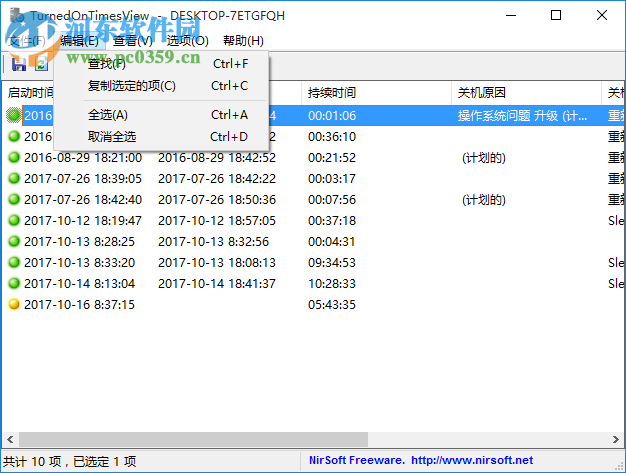
Task: Click duration value 05:43:35
Action: [332, 305]
